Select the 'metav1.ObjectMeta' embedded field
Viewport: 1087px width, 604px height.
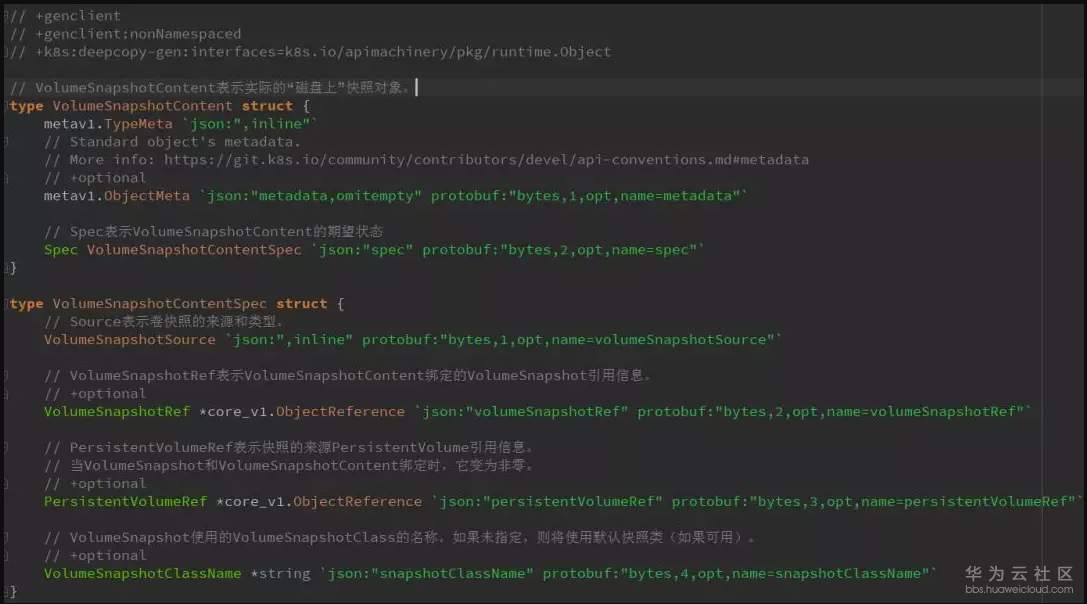click(116, 196)
